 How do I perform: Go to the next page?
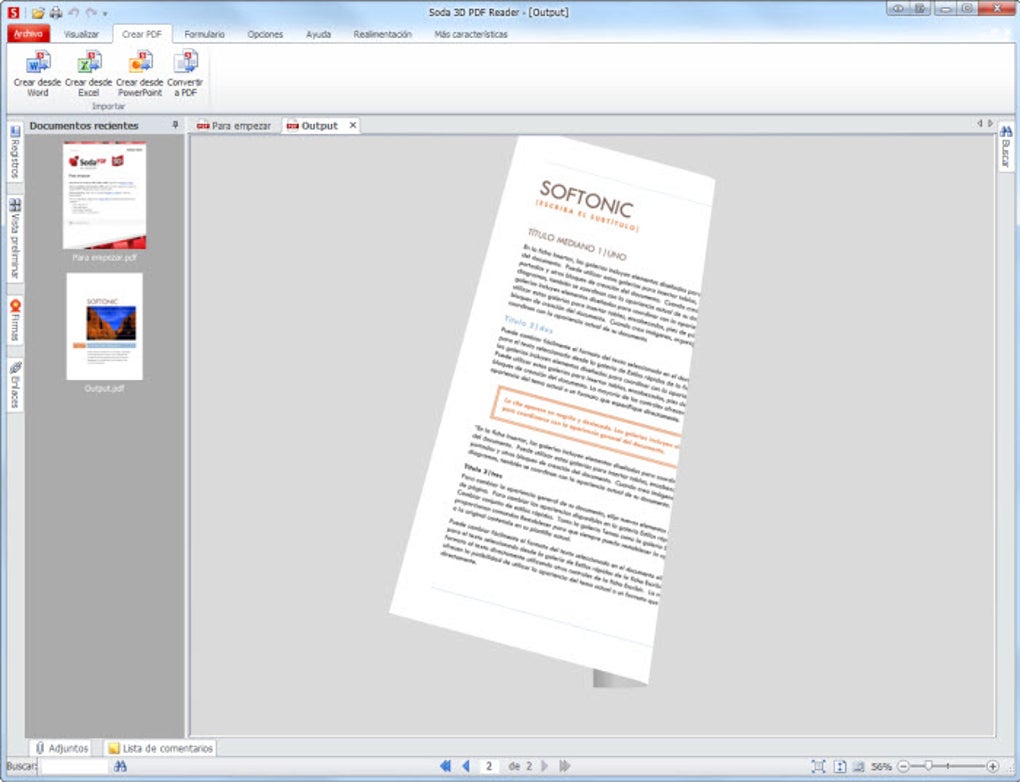click(544, 766)
